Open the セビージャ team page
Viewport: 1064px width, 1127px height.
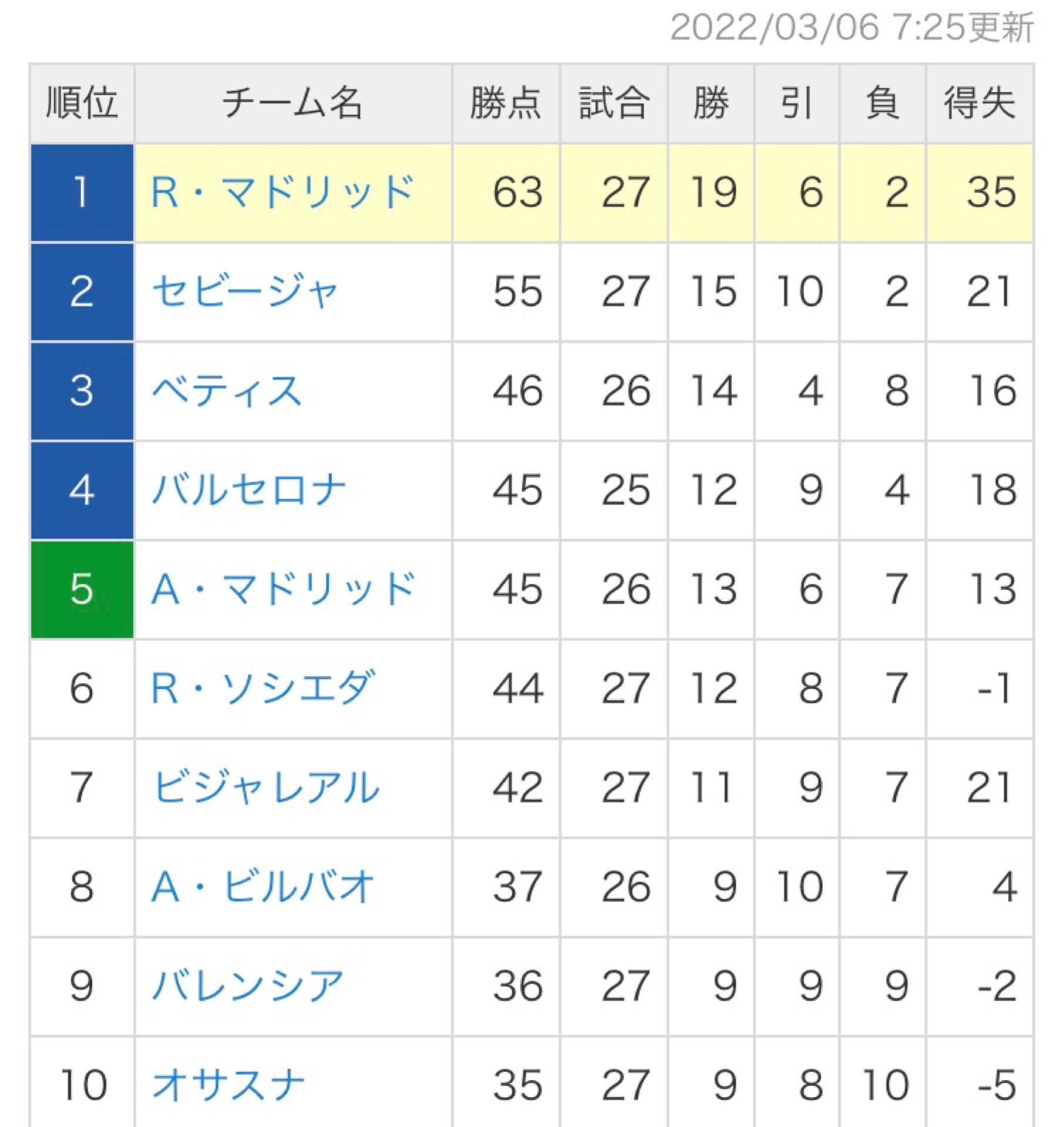245,291
